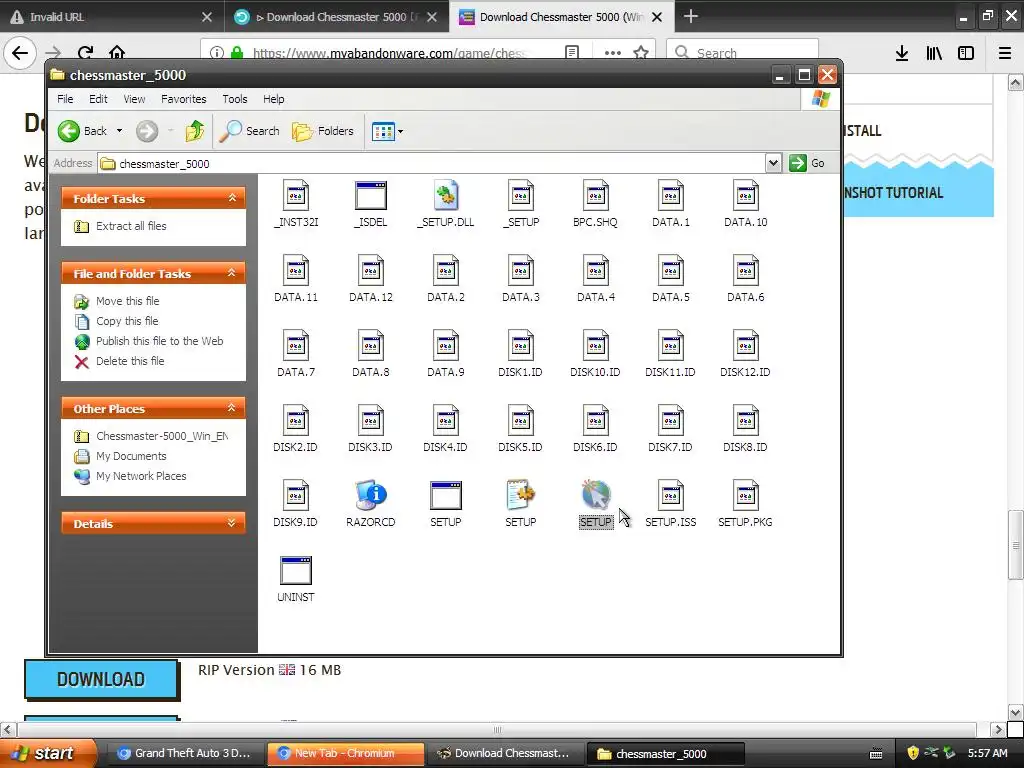Click Copy this file link

coord(127,321)
